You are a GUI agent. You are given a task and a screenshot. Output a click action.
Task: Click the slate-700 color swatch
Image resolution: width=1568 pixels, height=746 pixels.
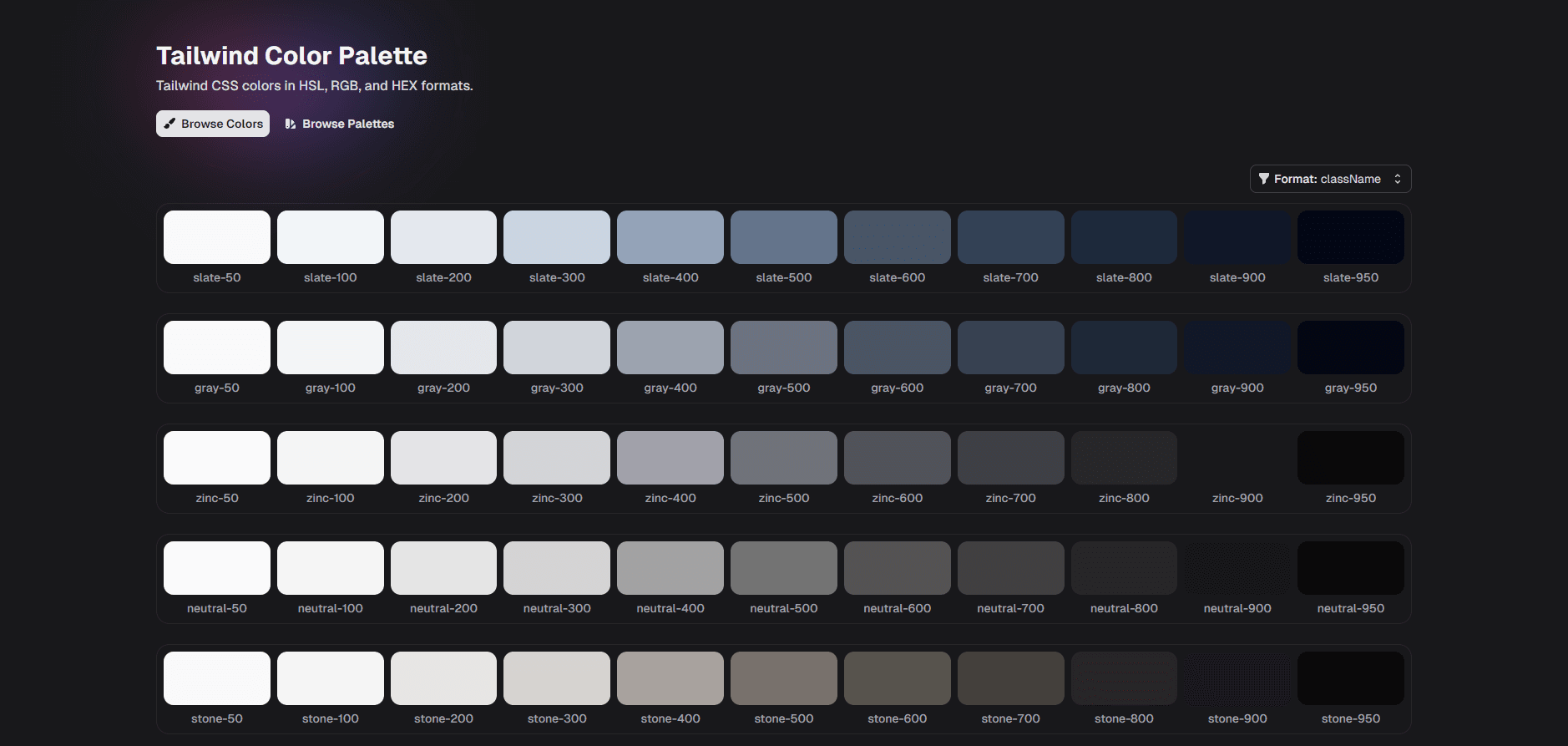click(1010, 237)
